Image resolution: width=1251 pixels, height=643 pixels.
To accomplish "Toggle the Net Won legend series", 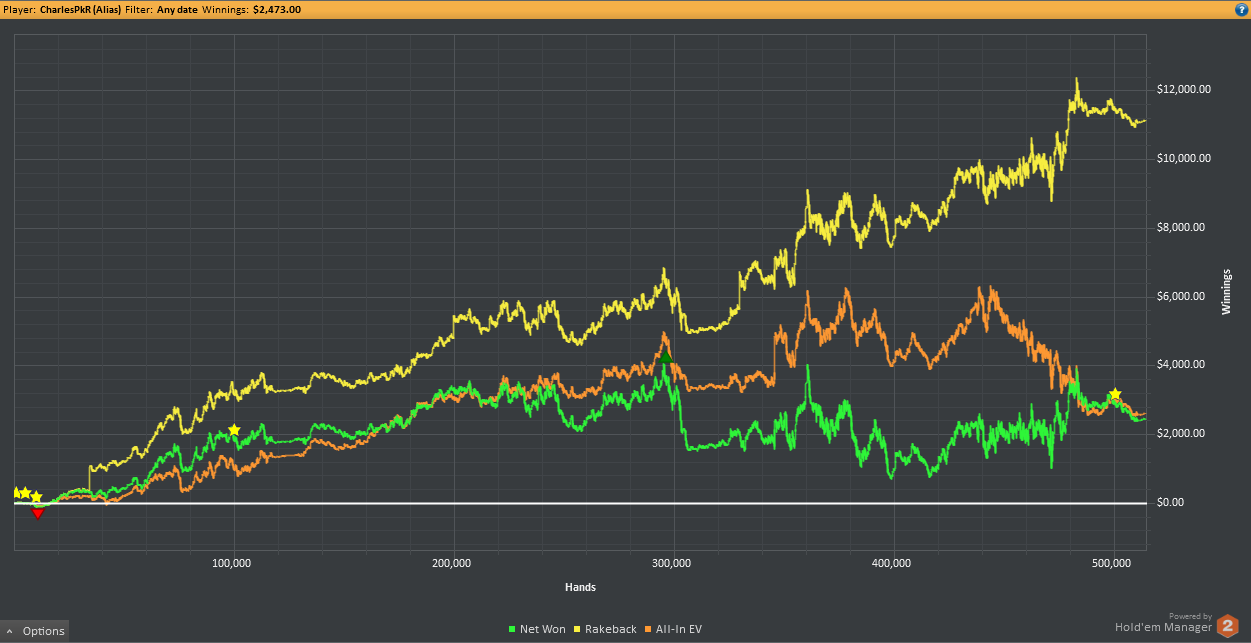I will (537, 629).
